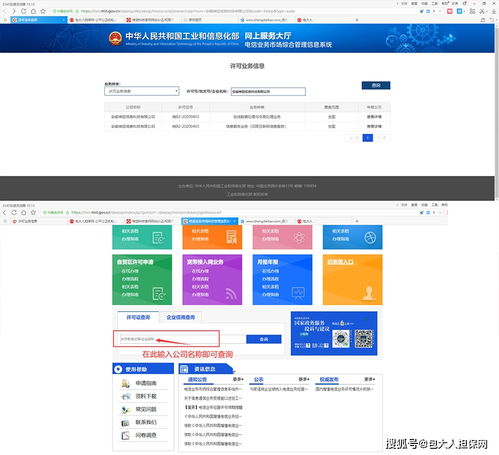Click the wifi signal icon on the purple tile

tap(231, 294)
